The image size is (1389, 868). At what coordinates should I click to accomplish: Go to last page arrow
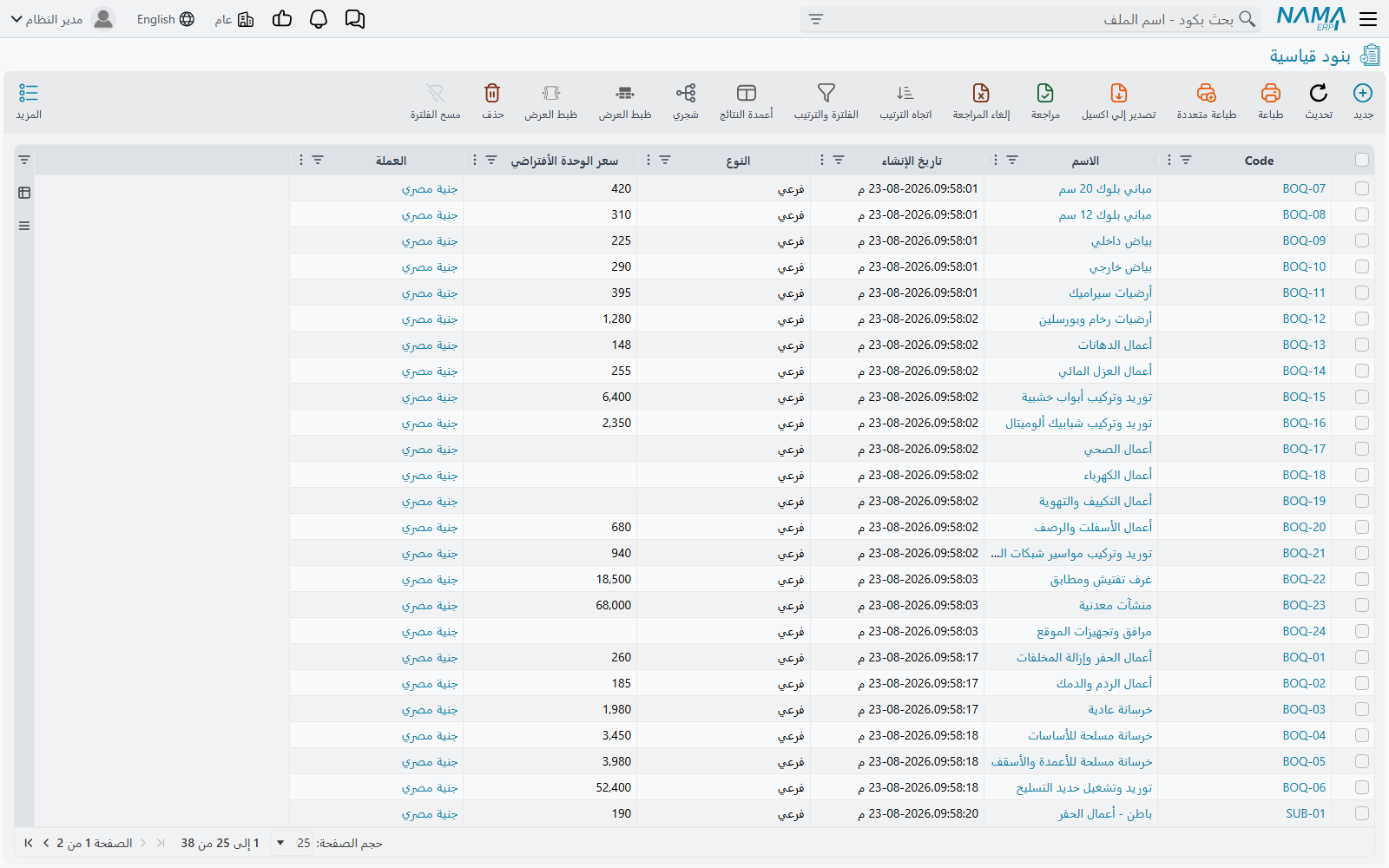point(29,843)
